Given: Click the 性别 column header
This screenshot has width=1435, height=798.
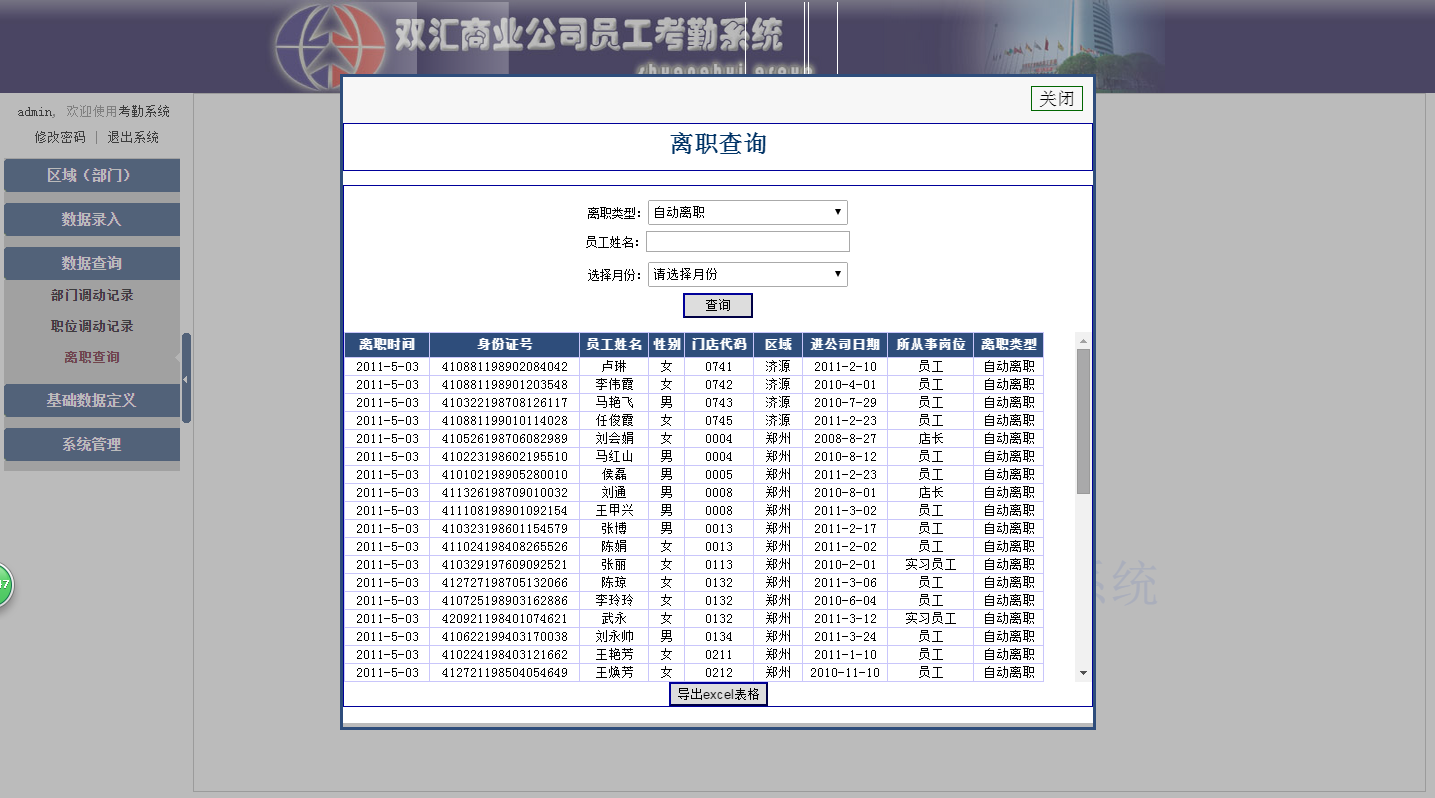Looking at the screenshot, I should (667, 345).
